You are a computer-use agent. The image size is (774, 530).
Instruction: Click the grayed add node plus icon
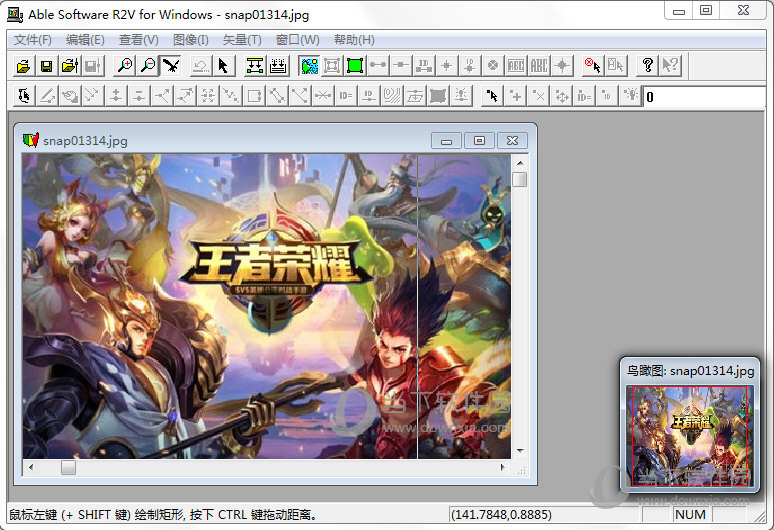(x=116, y=96)
